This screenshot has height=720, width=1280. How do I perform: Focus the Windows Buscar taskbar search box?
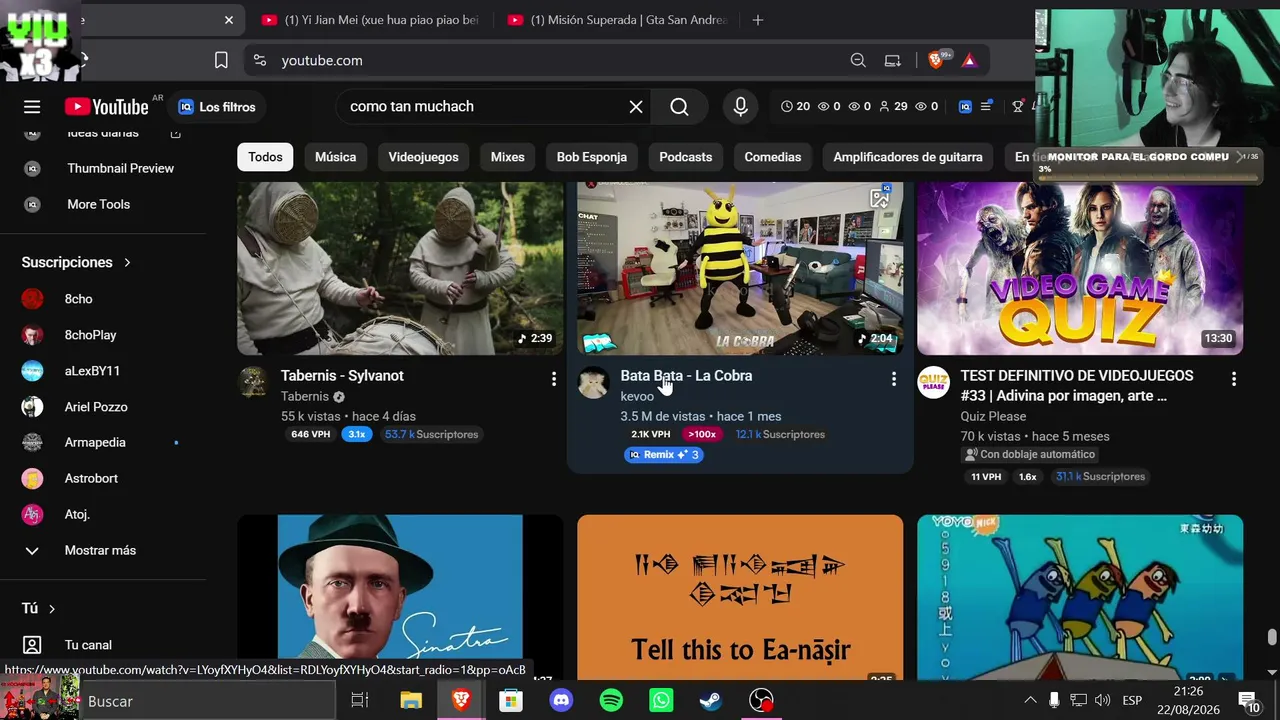coord(208,701)
